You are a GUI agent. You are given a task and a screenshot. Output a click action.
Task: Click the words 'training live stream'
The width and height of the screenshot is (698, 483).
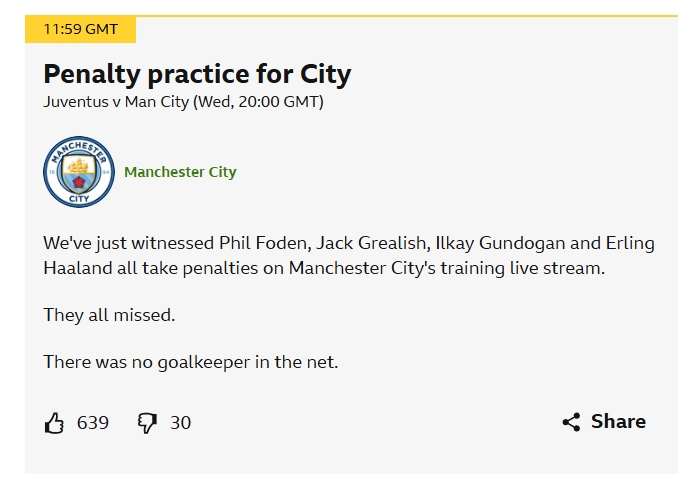click(523, 268)
